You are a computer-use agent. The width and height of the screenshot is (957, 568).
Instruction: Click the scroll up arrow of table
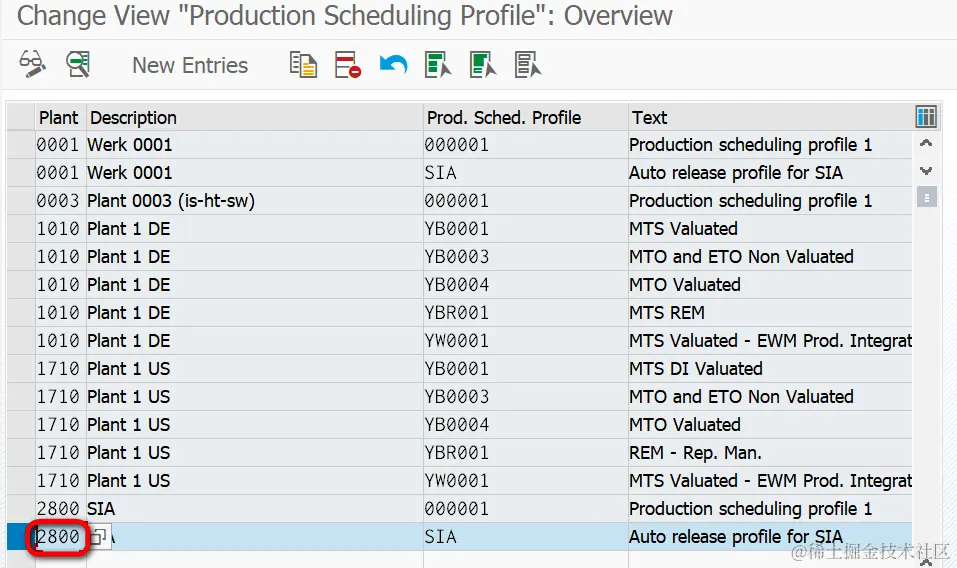pyautogui.click(x=926, y=145)
